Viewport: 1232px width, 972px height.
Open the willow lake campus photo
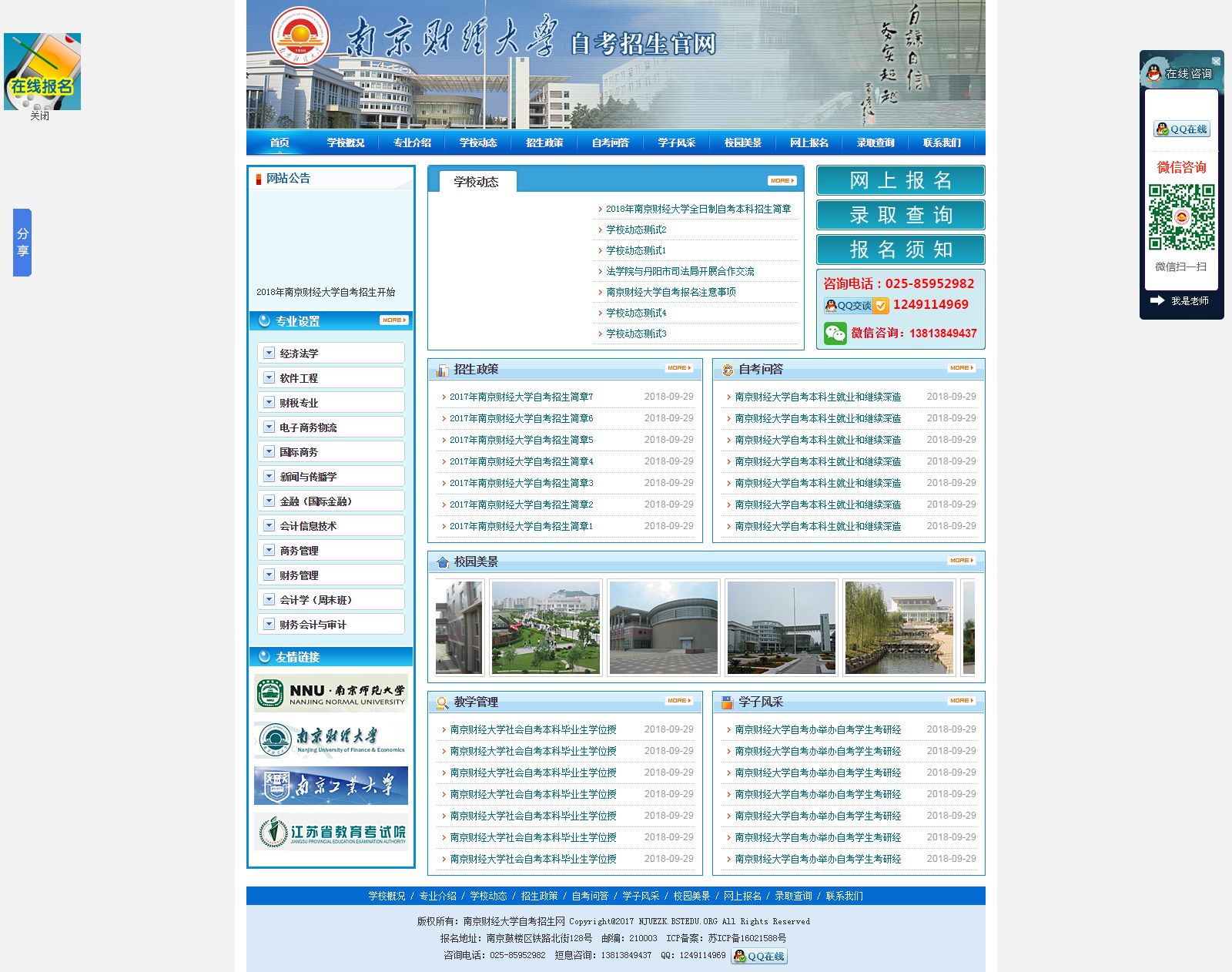(x=899, y=628)
